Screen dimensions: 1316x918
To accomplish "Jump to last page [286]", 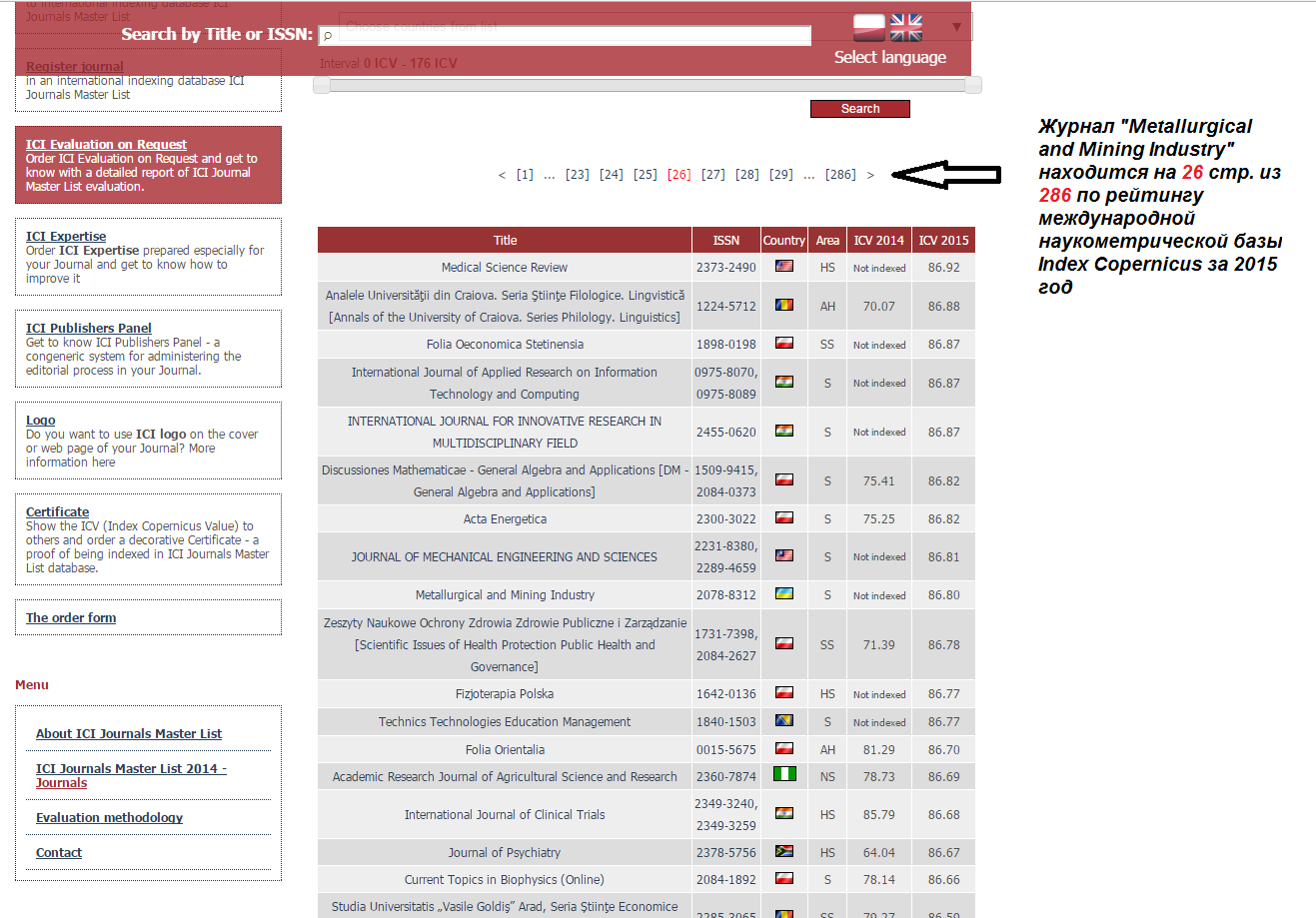I will click(839, 175).
